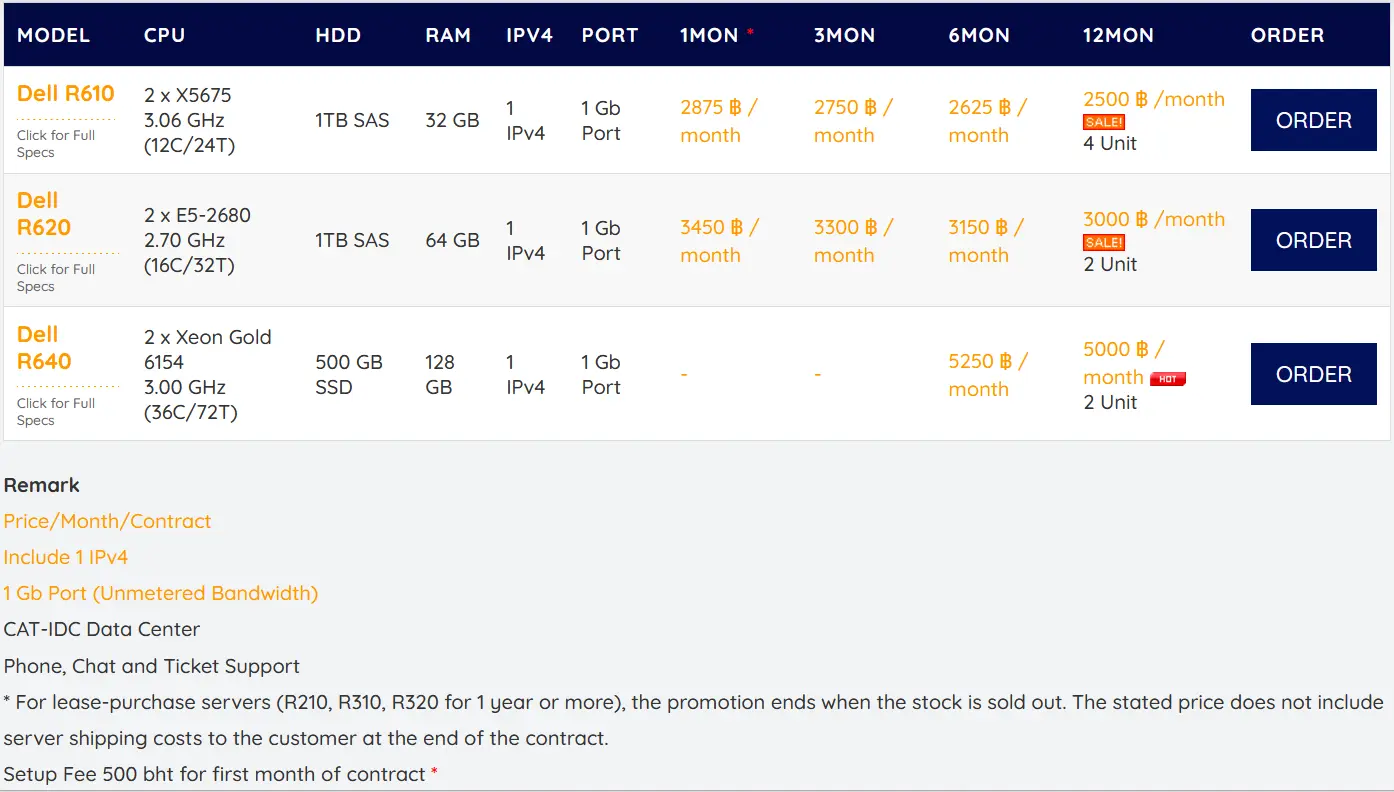Order the Dell R640 server
The height and width of the screenshot is (792, 1394).
1313,374
